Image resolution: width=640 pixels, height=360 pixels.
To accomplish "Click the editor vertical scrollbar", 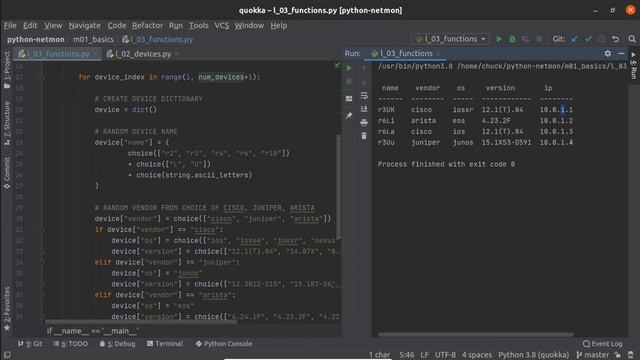I will 338,188.
